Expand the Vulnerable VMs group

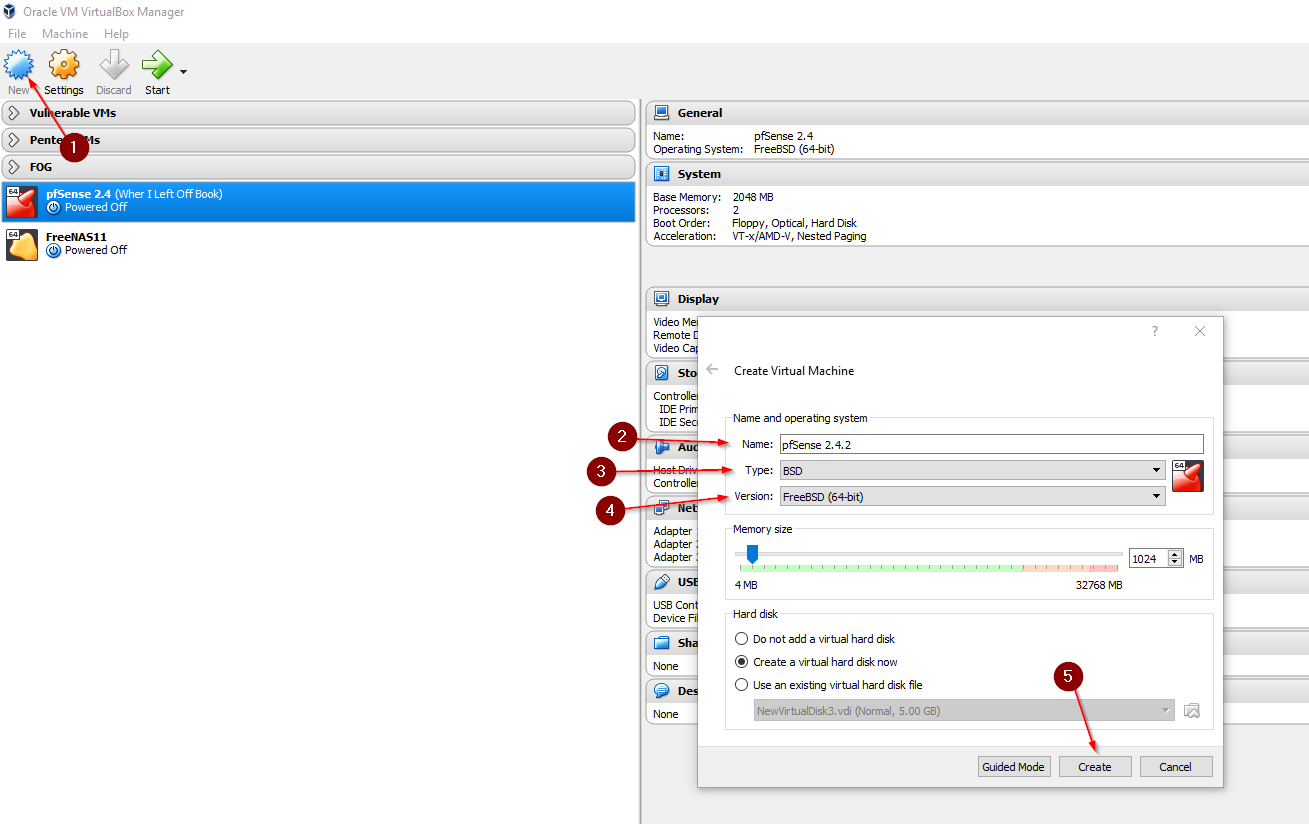point(318,113)
